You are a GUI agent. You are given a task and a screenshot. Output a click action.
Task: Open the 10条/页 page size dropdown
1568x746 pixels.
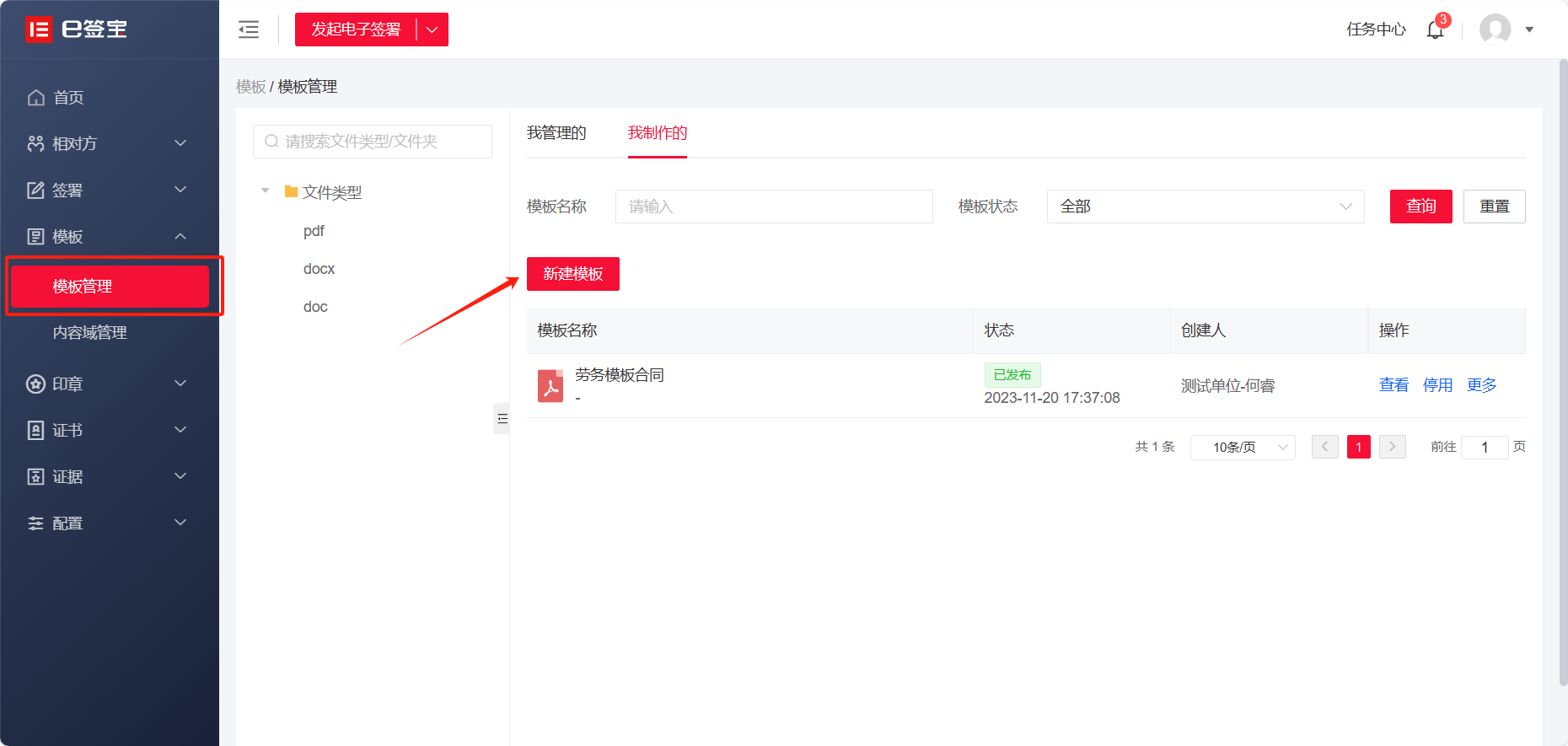point(1242,447)
